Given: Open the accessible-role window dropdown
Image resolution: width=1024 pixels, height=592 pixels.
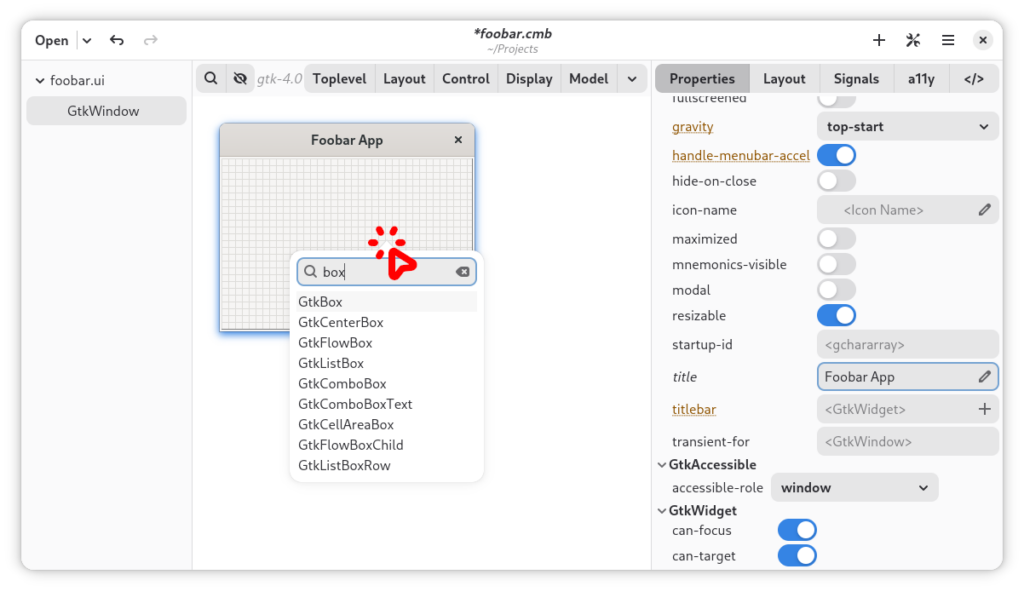Looking at the screenshot, I should [x=854, y=488].
